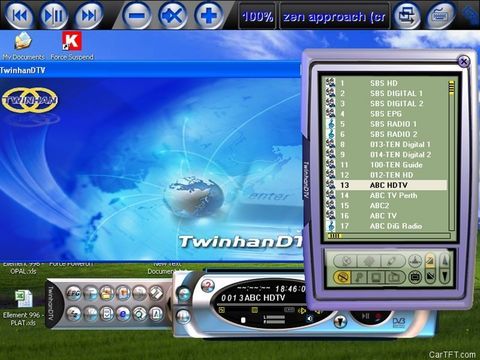Select channel 12 012-TEN HD
Viewport: 480px width, 360px height.
pyautogui.click(x=386, y=175)
